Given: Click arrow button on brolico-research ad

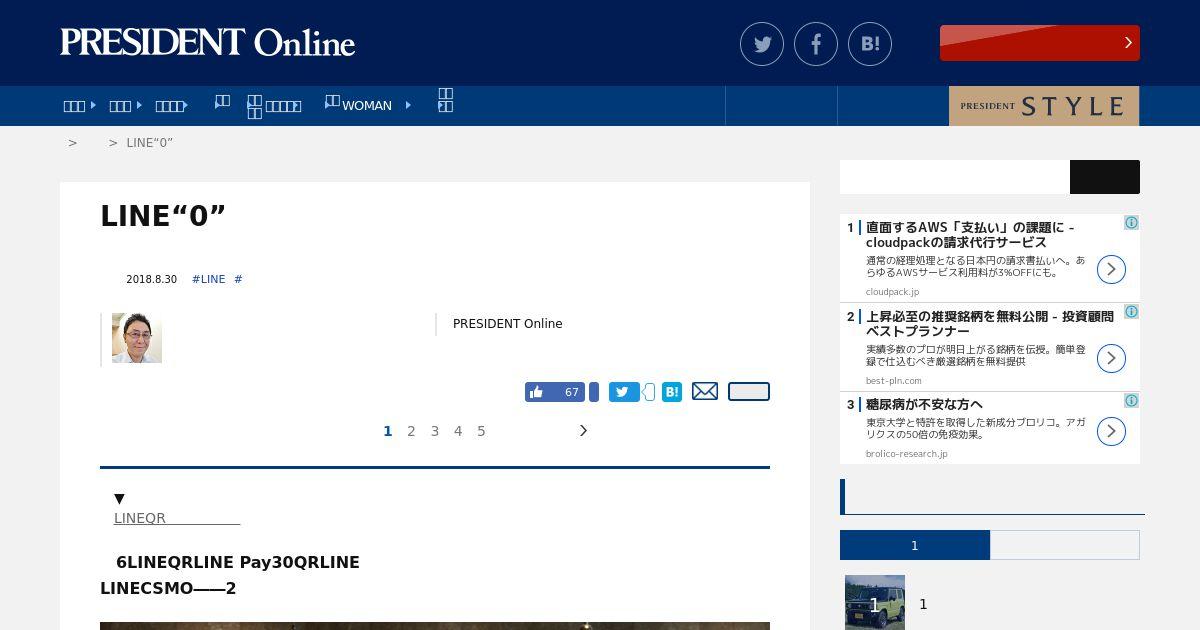Looking at the screenshot, I should click(x=1111, y=431).
